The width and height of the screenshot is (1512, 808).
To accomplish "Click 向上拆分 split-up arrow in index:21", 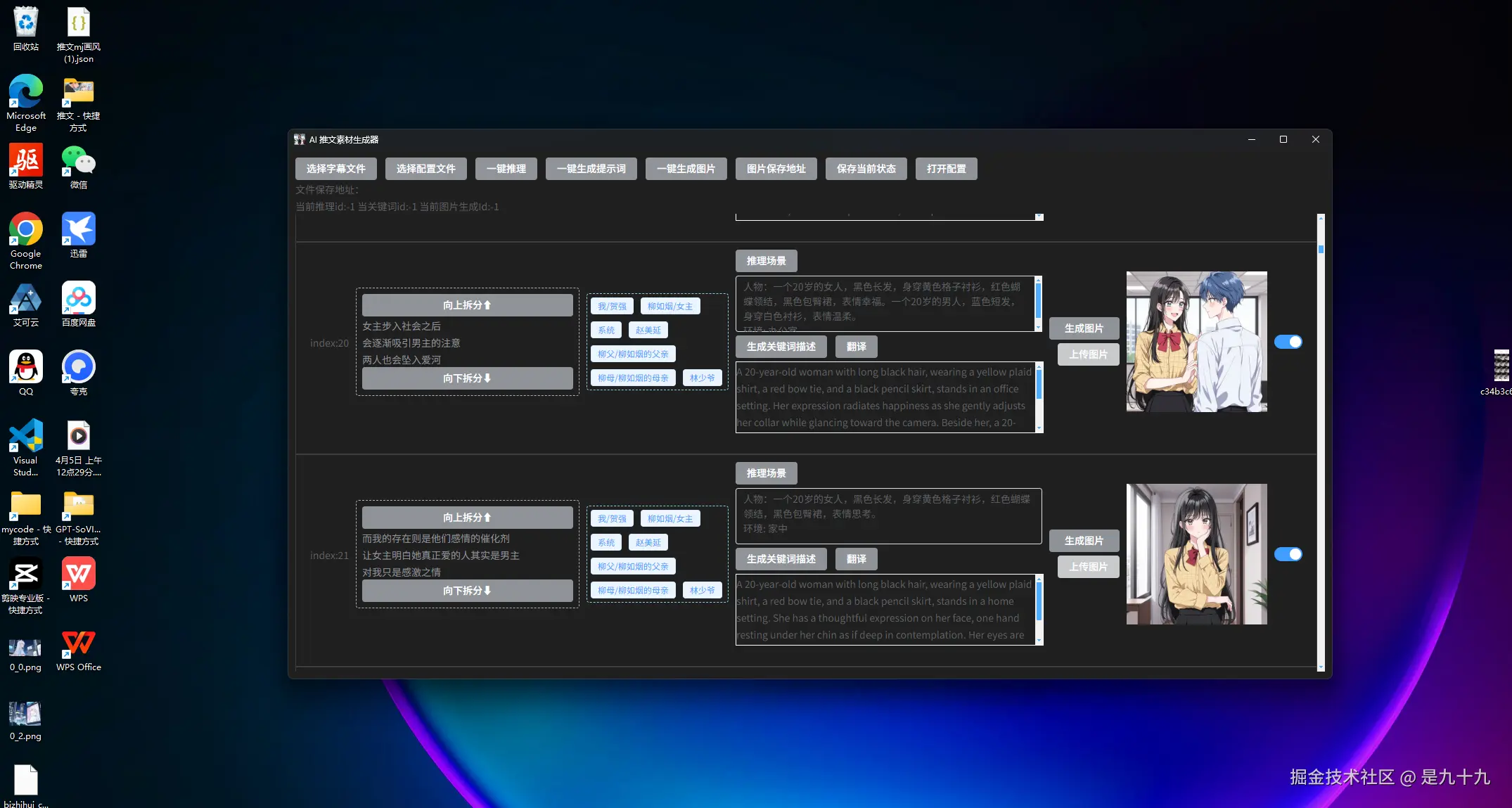I will [467, 518].
